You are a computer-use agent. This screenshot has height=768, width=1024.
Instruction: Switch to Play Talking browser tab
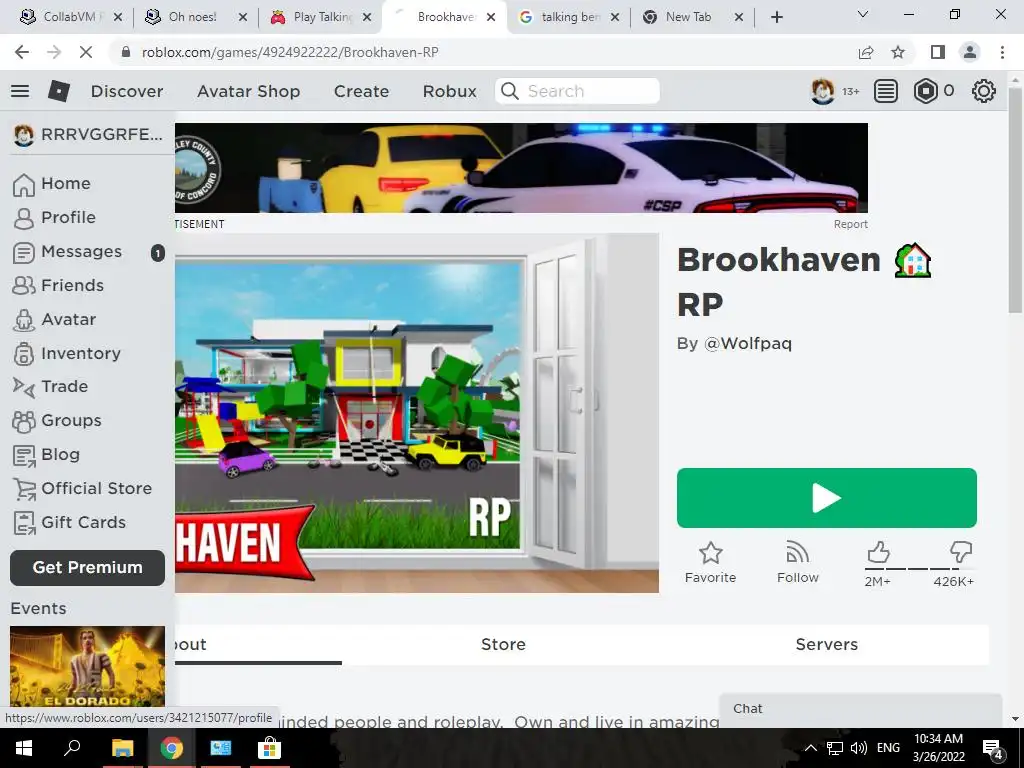click(320, 17)
